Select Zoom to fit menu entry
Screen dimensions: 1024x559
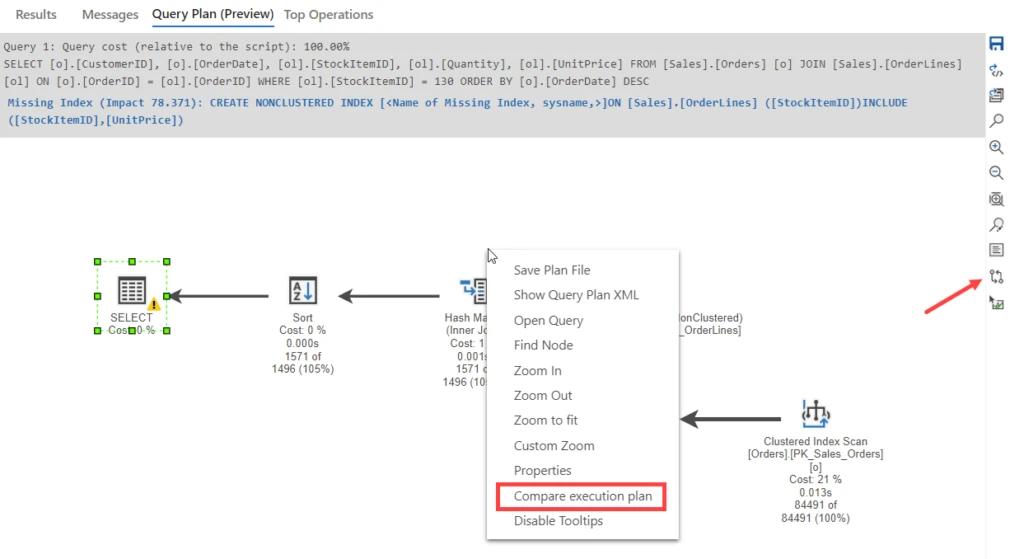546,420
